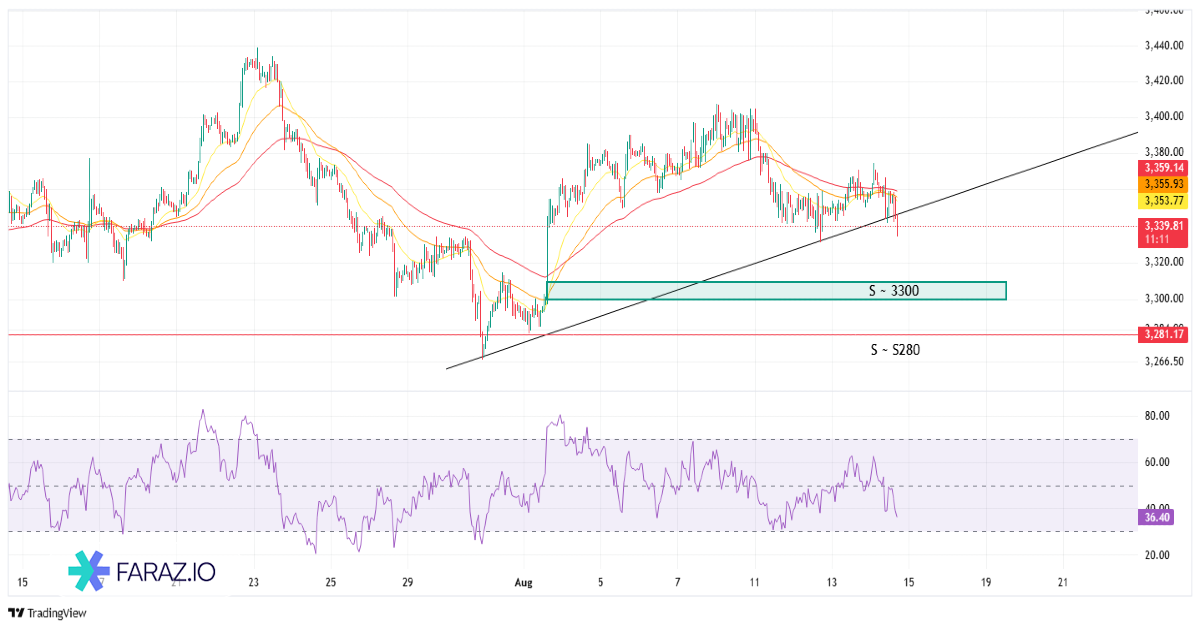Click the red 3,281.17 horizontal line label
The width and height of the screenshot is (1200, 630).
point(1163,335)
